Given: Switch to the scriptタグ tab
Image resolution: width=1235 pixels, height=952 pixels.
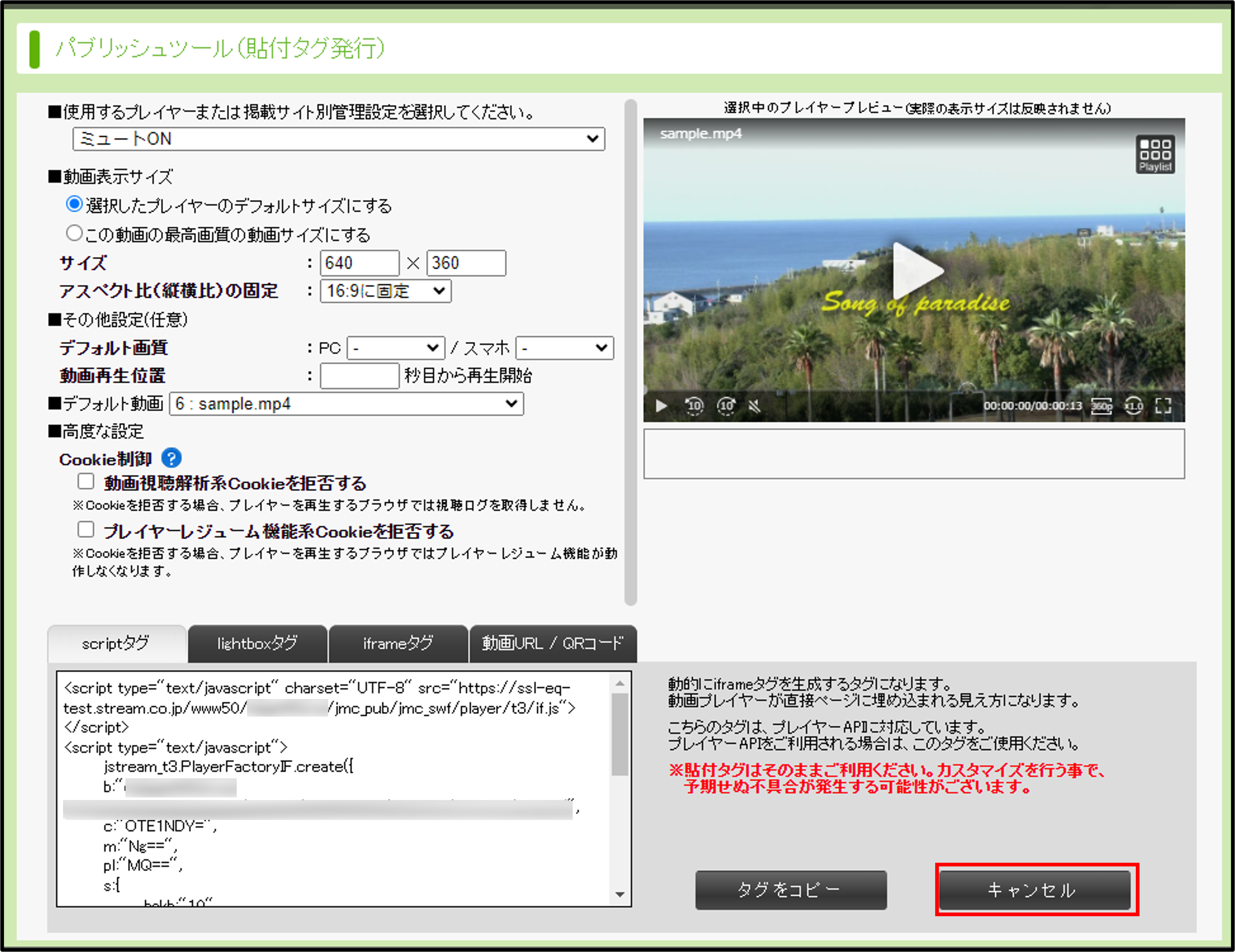Looking at the screenshot, I should coord(117,644).
